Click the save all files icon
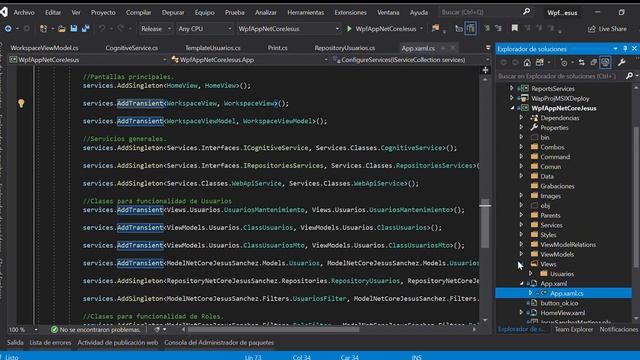 [85, 29]
